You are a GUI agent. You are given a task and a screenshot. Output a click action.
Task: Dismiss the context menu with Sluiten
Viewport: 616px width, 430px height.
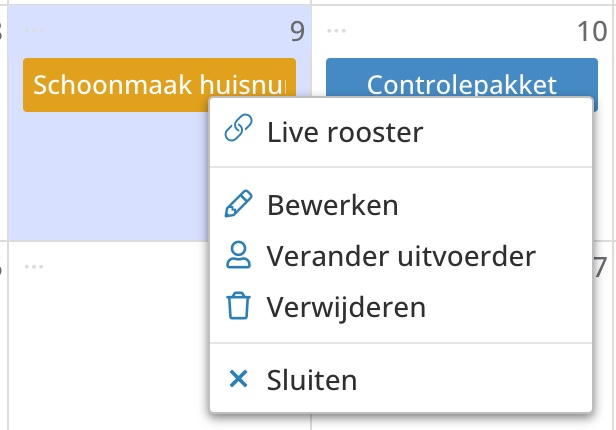click(x=312, y=380)
